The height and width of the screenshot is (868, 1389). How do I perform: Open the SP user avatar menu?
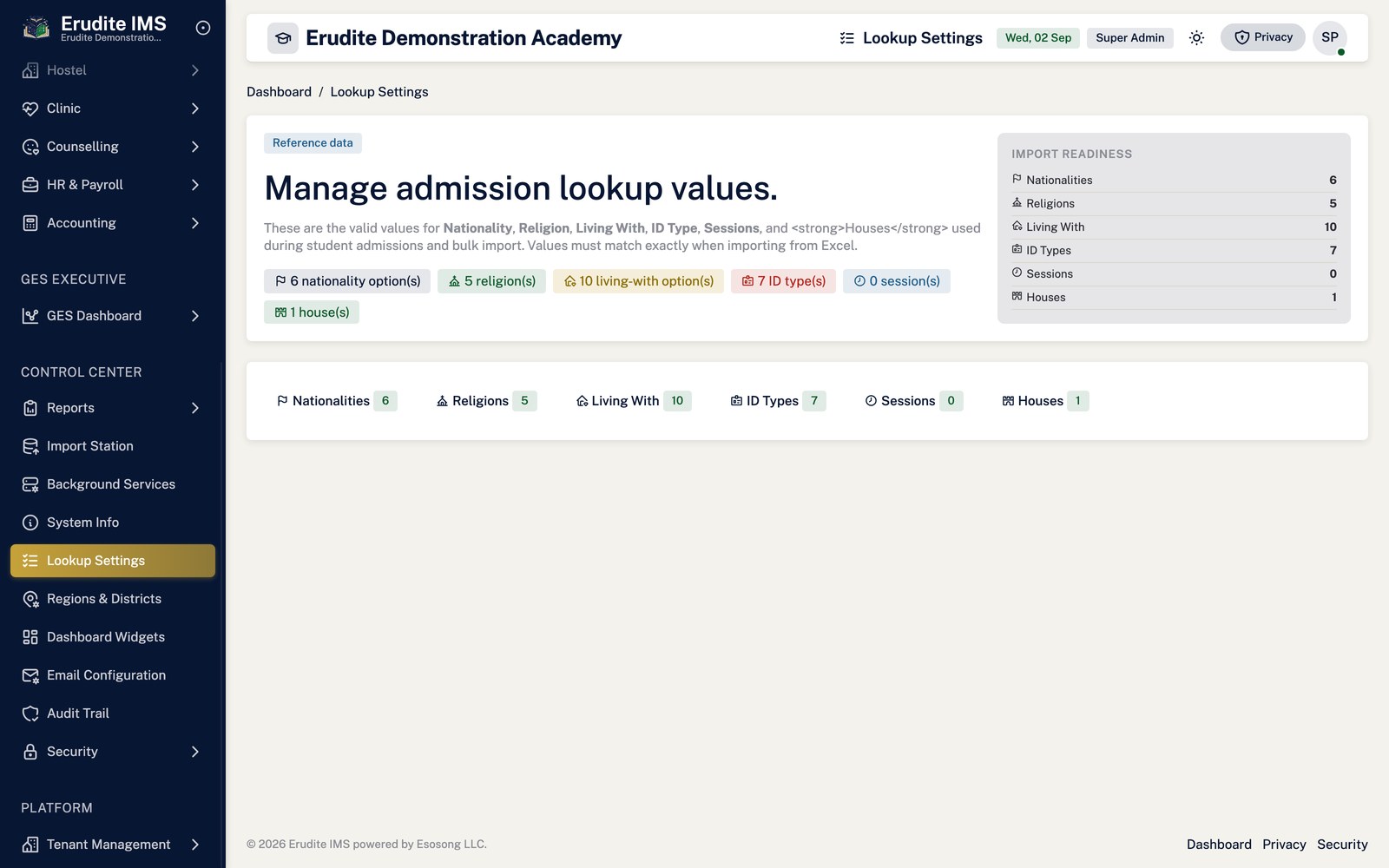[1330, 37]
